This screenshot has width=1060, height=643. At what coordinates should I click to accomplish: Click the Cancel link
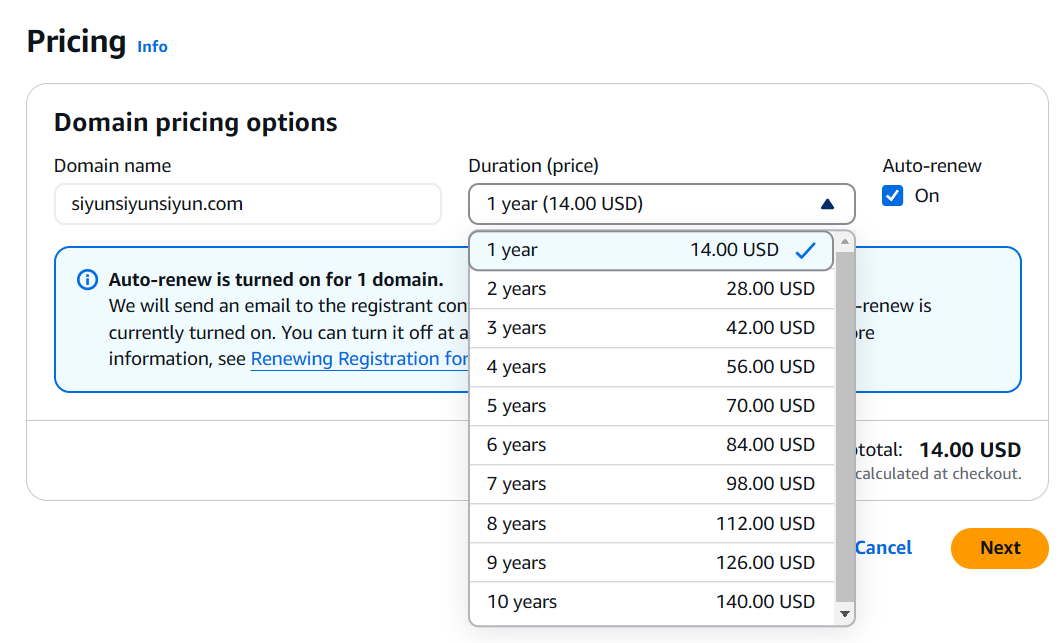coord(885,548)
